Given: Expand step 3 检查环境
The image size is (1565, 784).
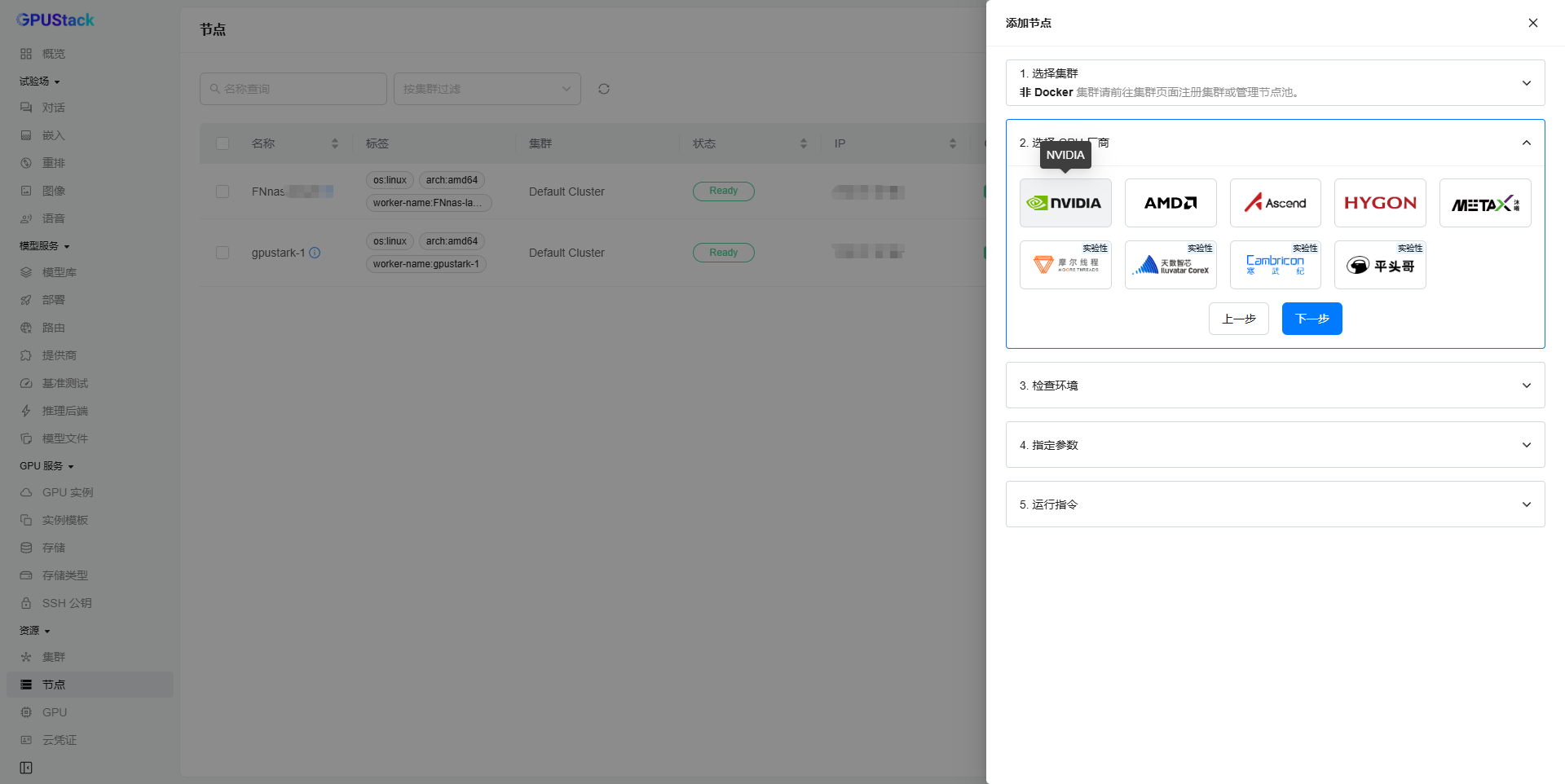Looking at the screenshot, I should coord(1276,385).
